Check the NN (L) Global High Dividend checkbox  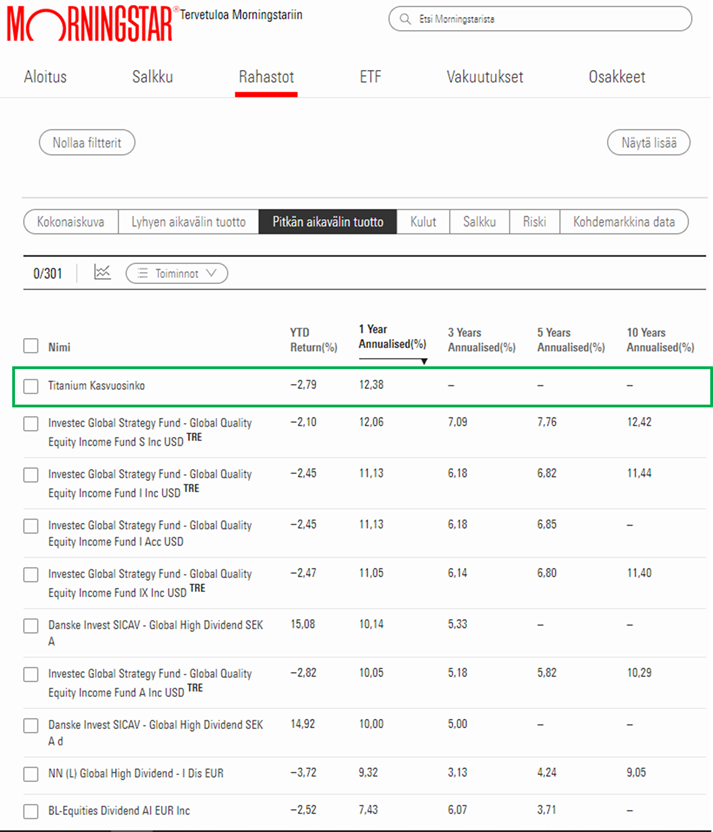point(31,774)
